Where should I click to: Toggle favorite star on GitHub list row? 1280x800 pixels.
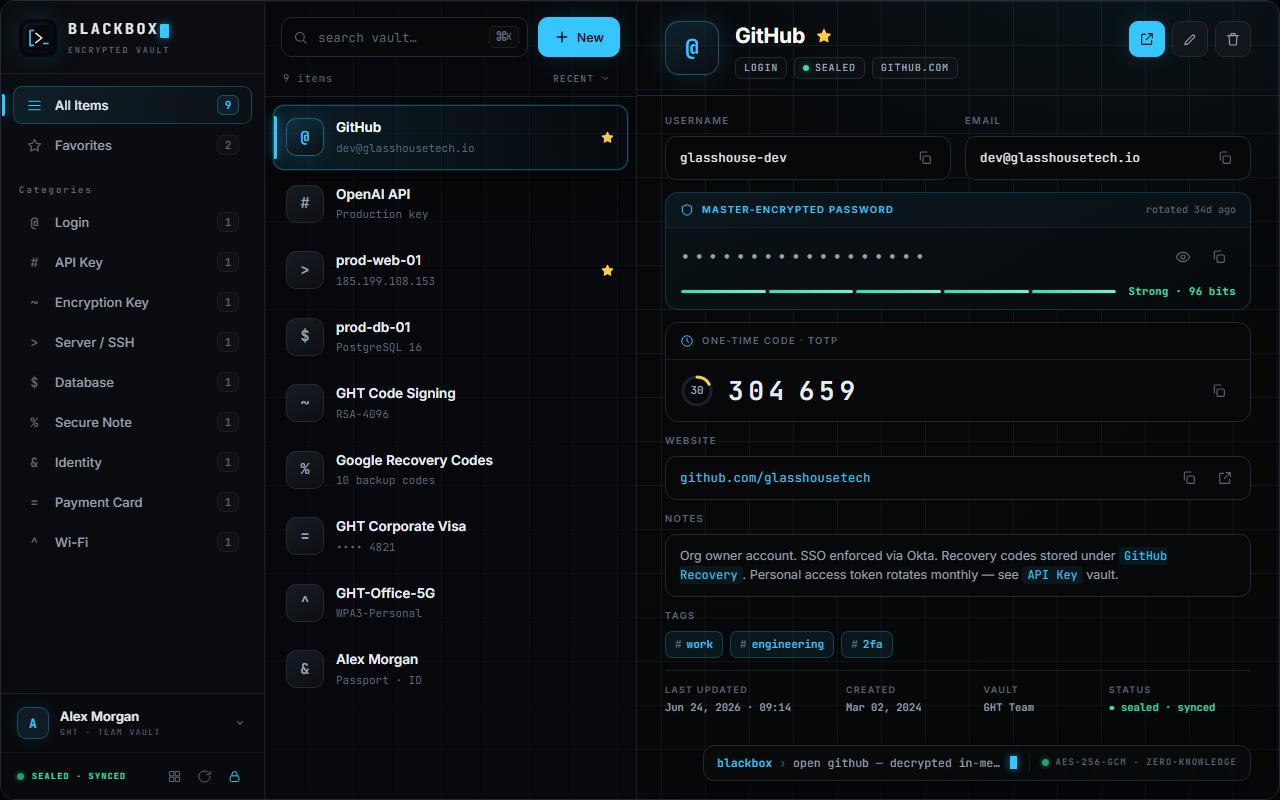pyautogui.click(x=607, y=137)
